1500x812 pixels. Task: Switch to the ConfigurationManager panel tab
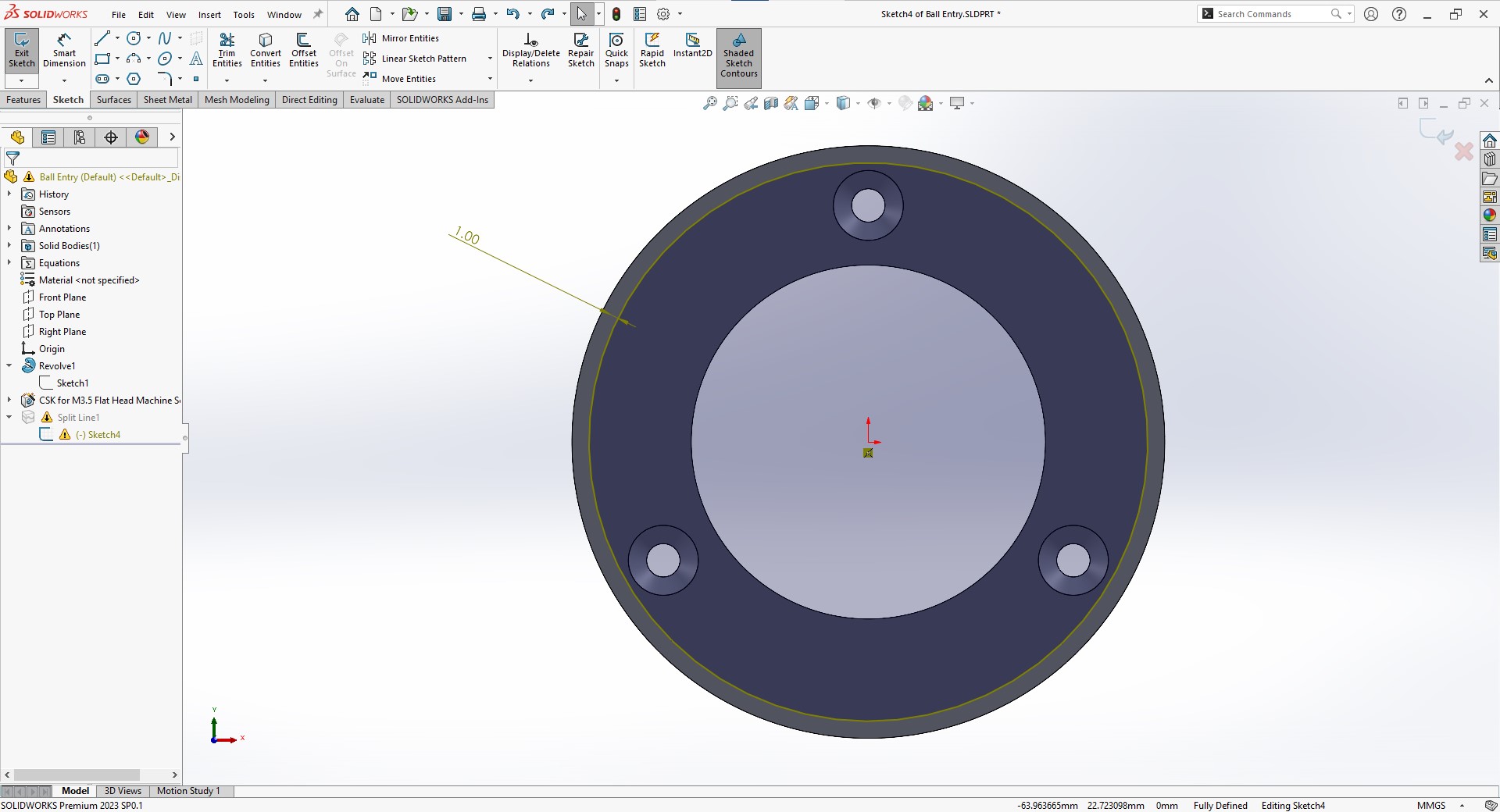coord(79,137)
